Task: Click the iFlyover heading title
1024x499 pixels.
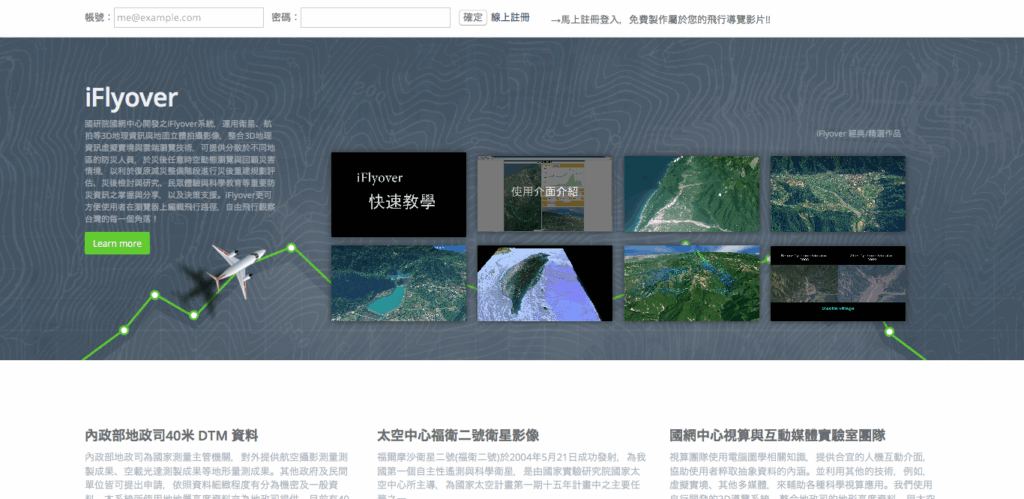Action: pyautogui.click(x=131, y=97)
